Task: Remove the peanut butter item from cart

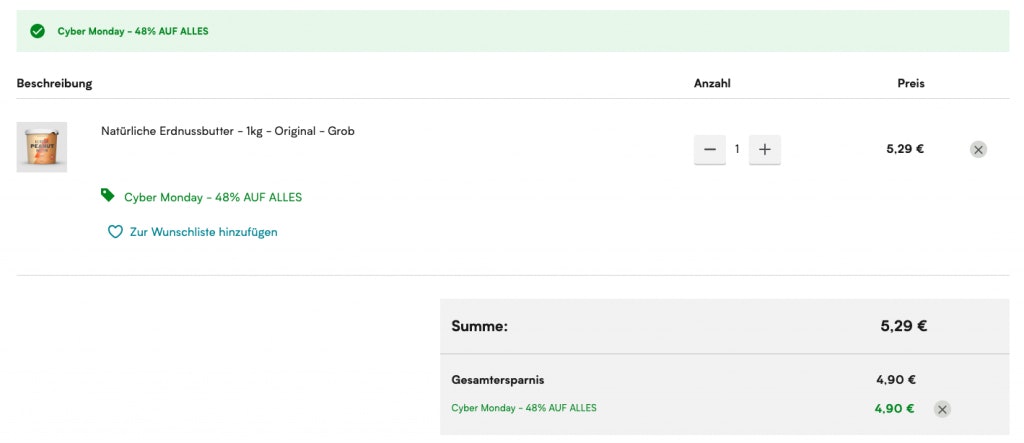Action: [978, 150]
